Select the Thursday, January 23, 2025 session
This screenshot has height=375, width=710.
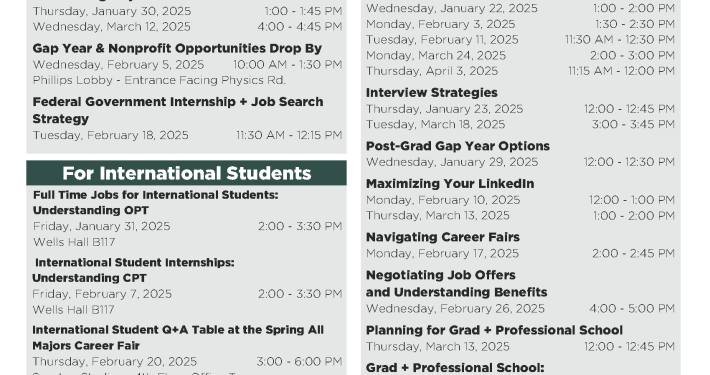coord(444,109)
